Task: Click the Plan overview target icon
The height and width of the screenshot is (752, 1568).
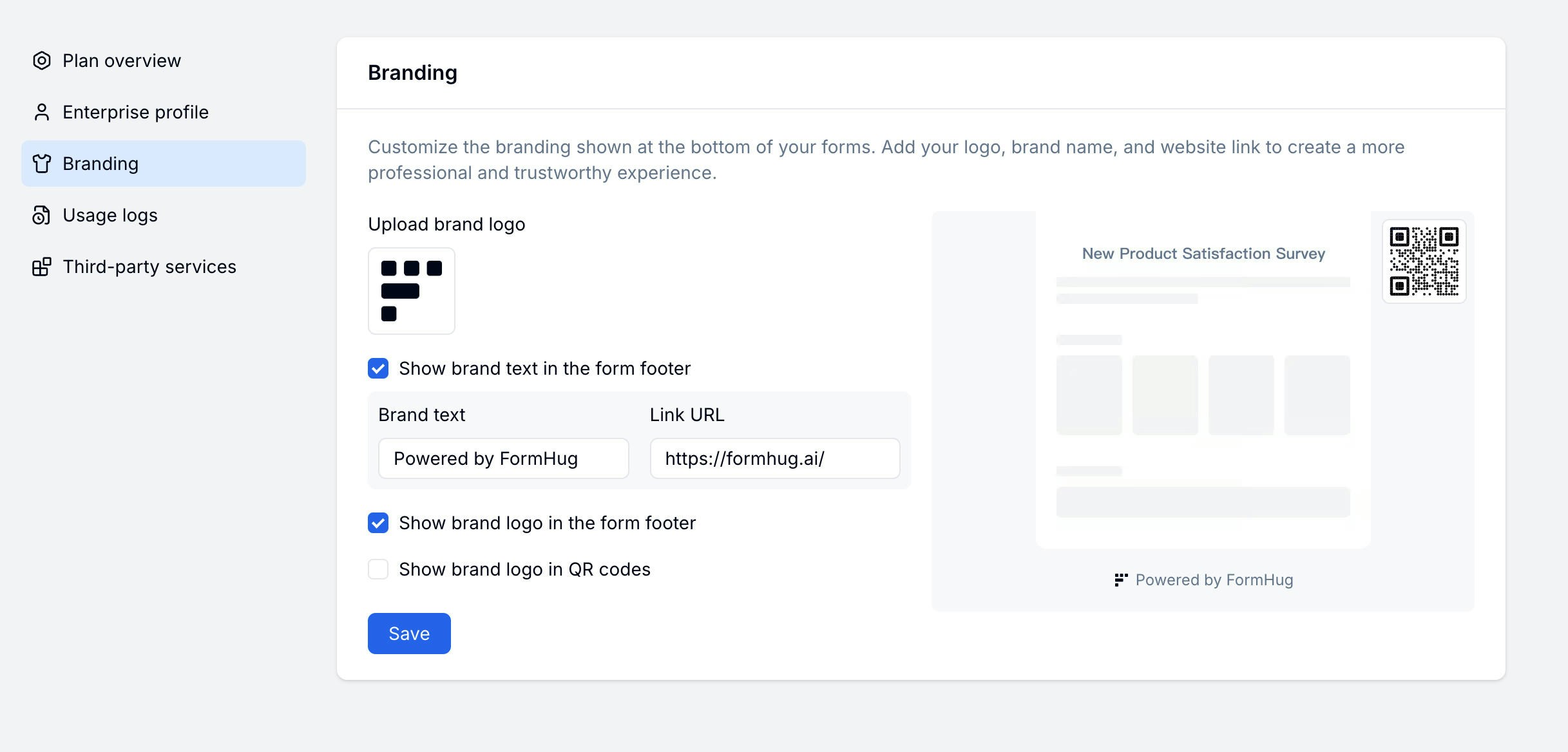Action: pos(42,61)
